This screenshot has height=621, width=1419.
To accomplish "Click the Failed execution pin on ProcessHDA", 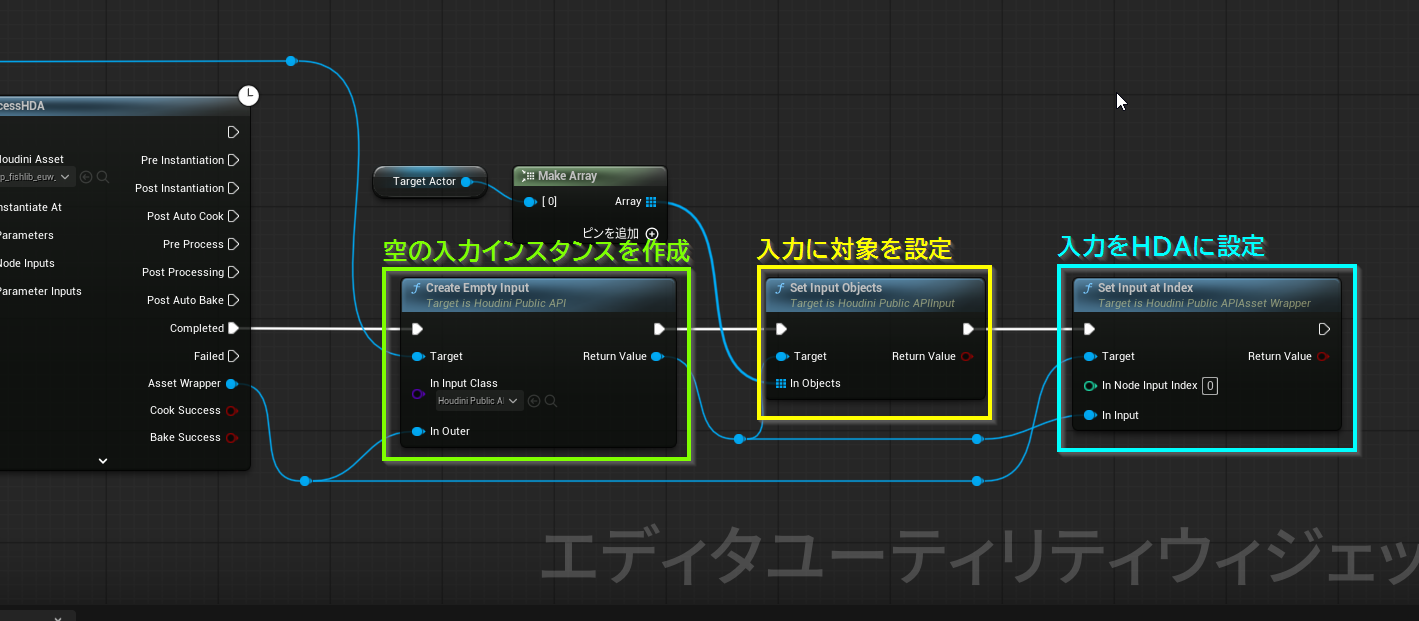I will point(233,356).
